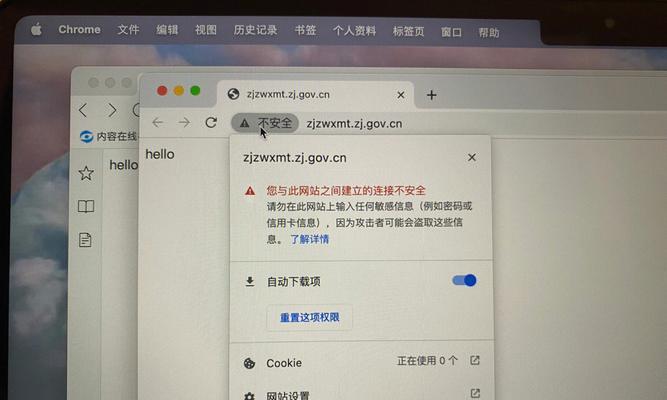Open Cookie details external link icon
The image size is (667, 400).
(475, 360)
